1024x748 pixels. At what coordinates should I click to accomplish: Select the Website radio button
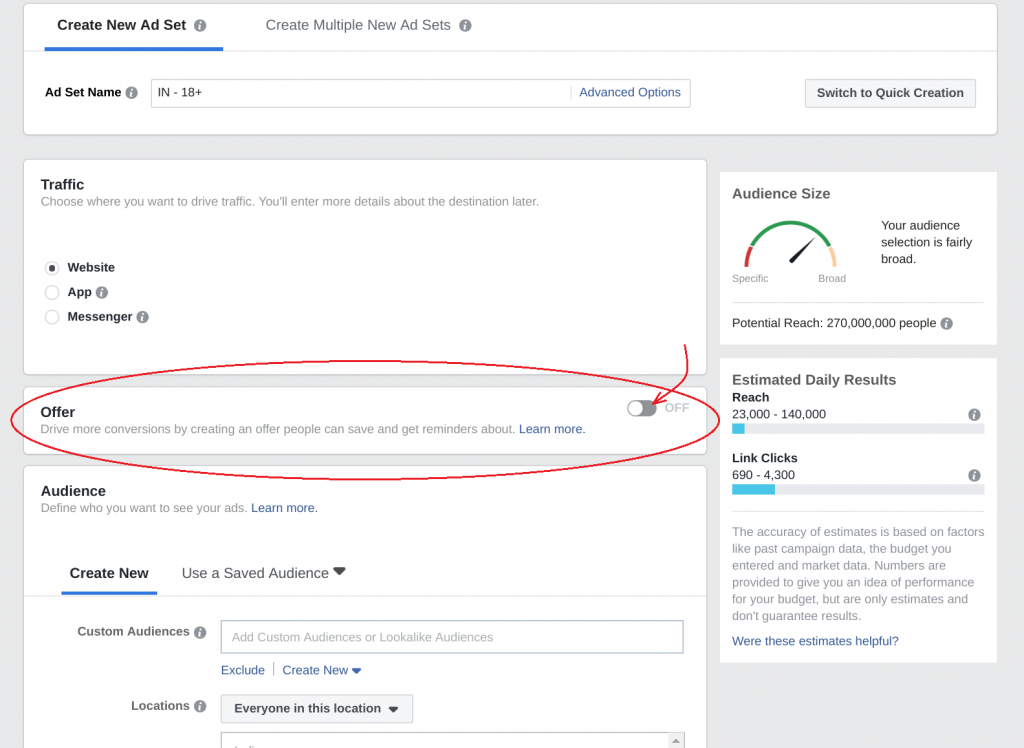[51, 267]
